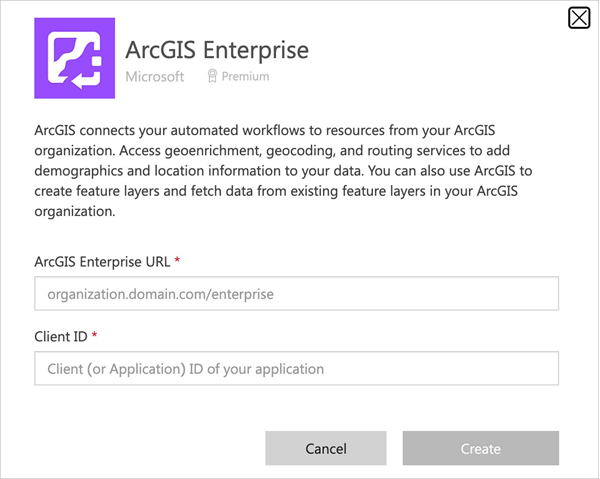Click the red asterisk beside Client ID
This screenshot has width=600, height=479.
pyautogui.click(x=94, y=336)
